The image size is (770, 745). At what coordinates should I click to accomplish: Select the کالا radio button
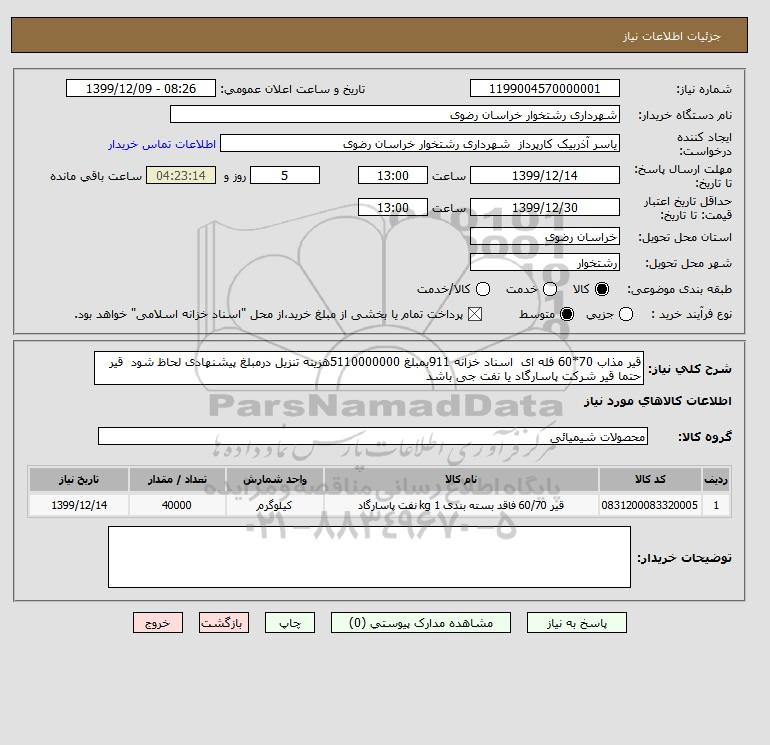click(x=602, y=289)
